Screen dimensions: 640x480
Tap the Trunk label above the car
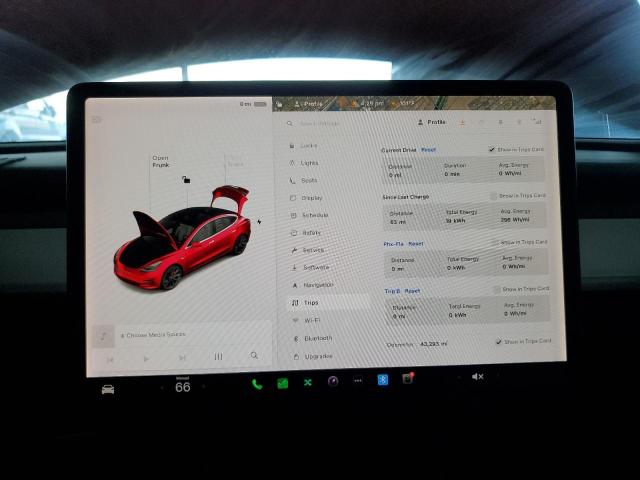pyautogui.click(x=236, y=164)
